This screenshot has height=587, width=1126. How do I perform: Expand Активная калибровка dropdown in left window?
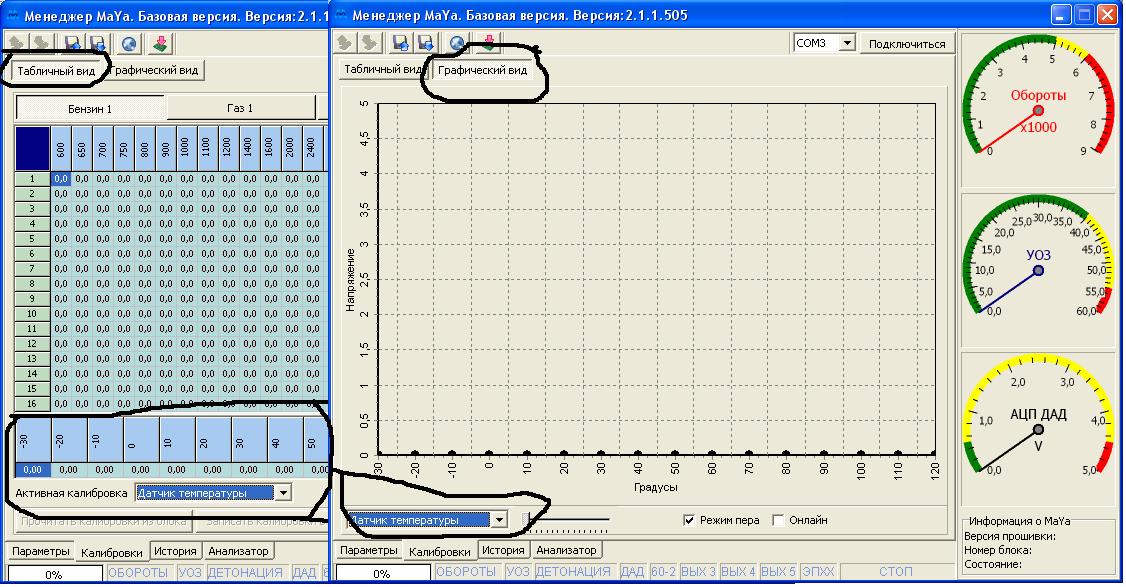284,492
